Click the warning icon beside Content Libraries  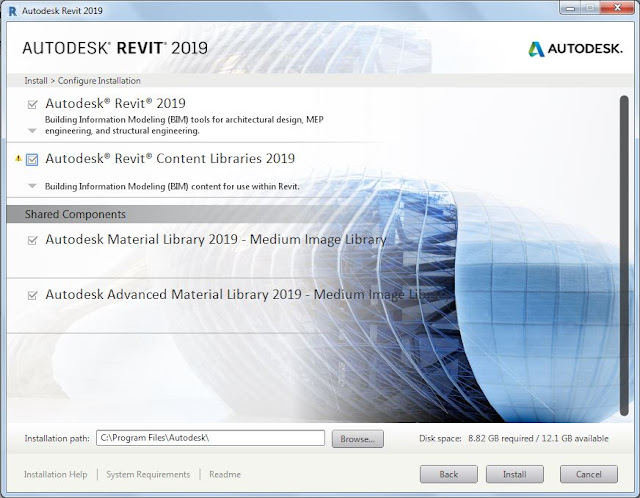(18, 158)
